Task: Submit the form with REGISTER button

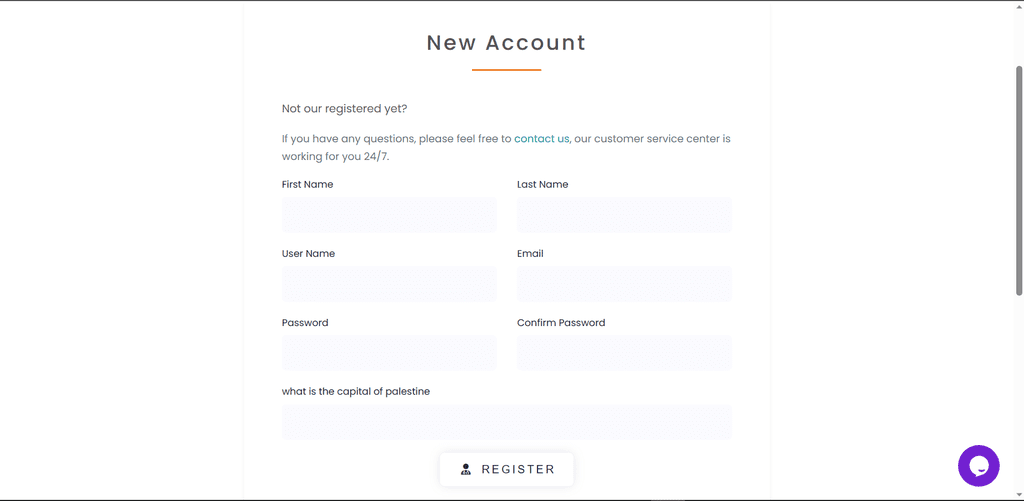Action: (507, 469)
